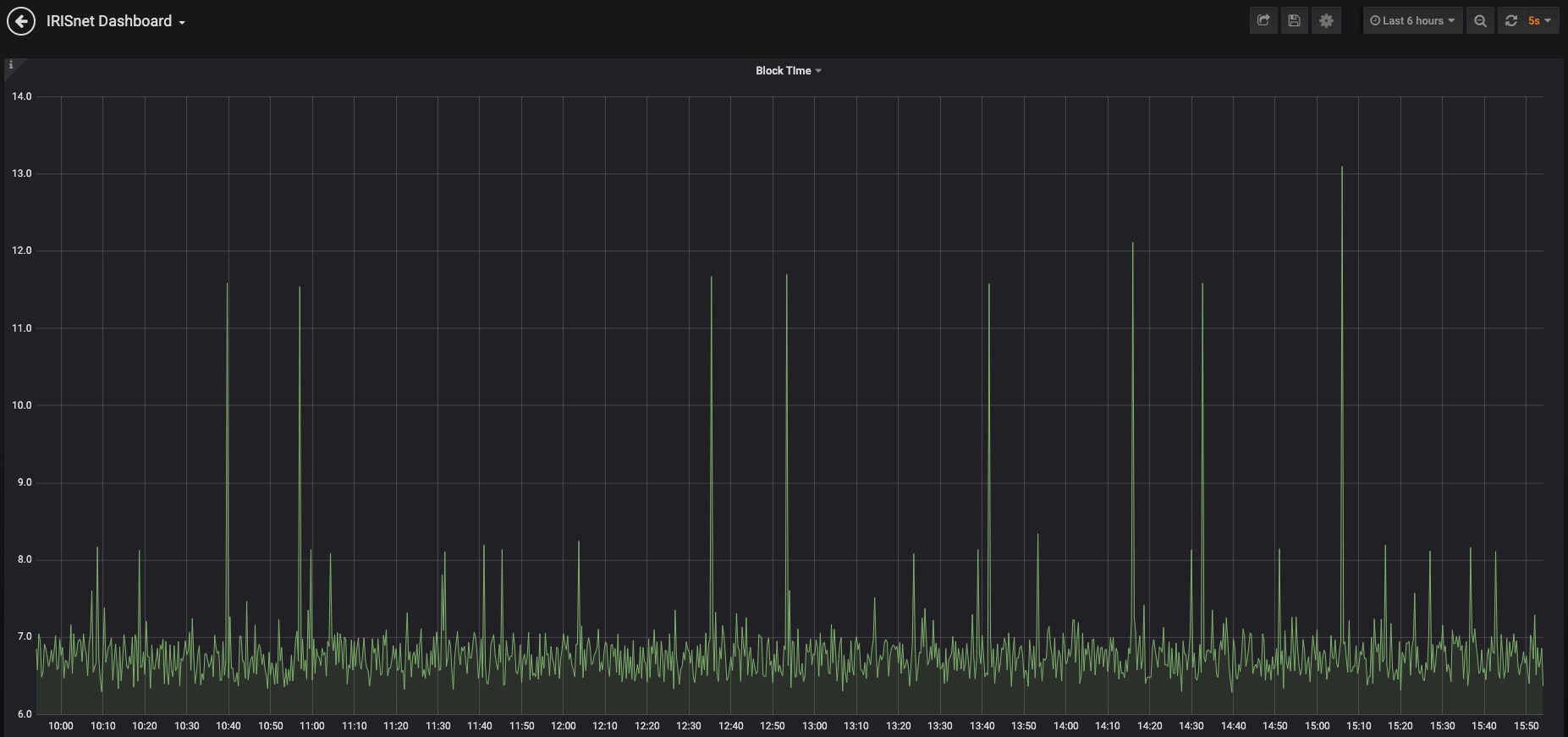
Task: Open dashboard settings gear icon
Action: tap(1326, 21)
